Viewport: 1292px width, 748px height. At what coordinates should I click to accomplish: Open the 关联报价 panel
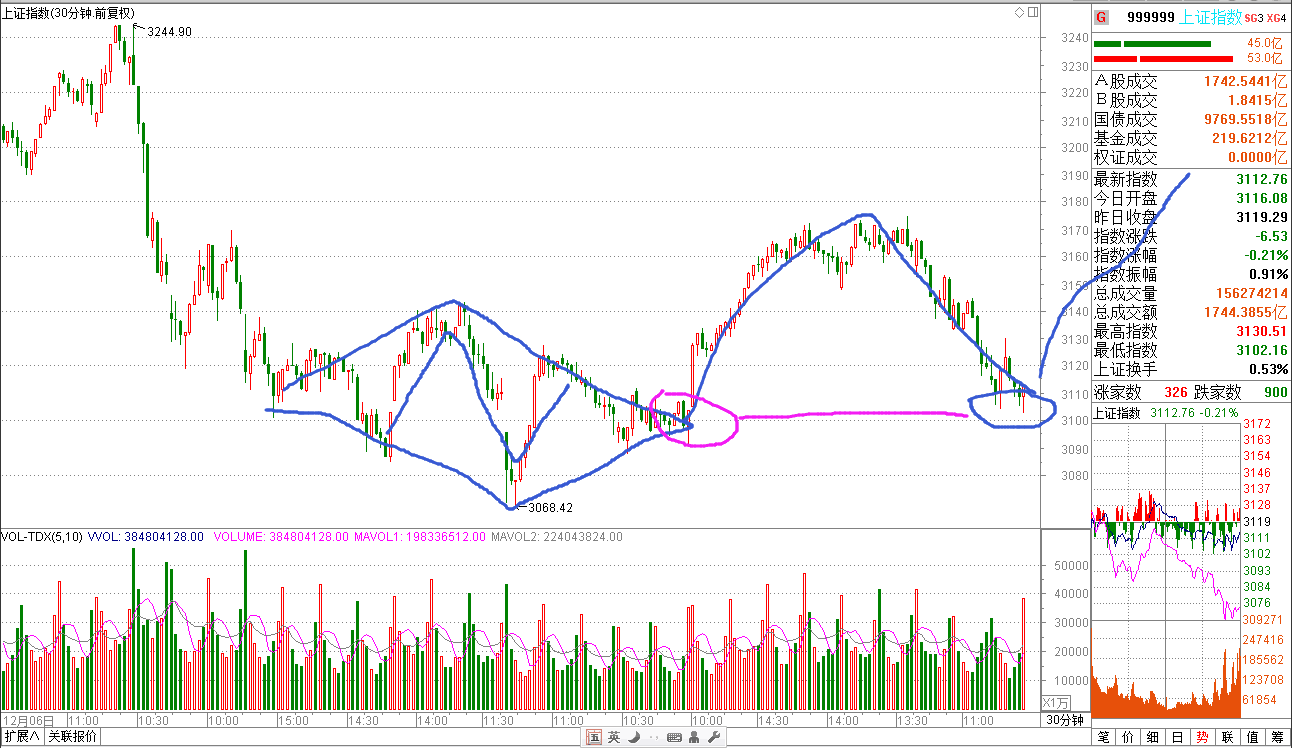[73, 737]
